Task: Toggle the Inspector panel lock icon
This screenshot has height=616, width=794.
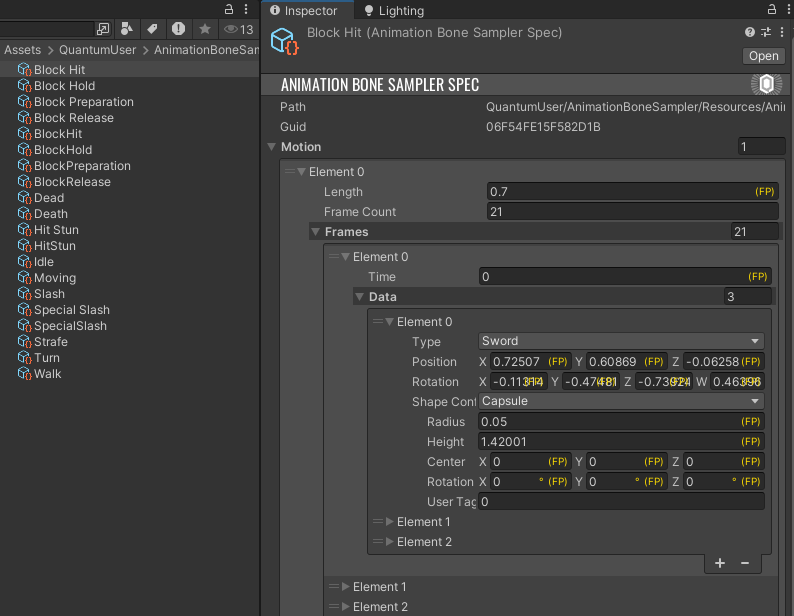Action: 771,9
